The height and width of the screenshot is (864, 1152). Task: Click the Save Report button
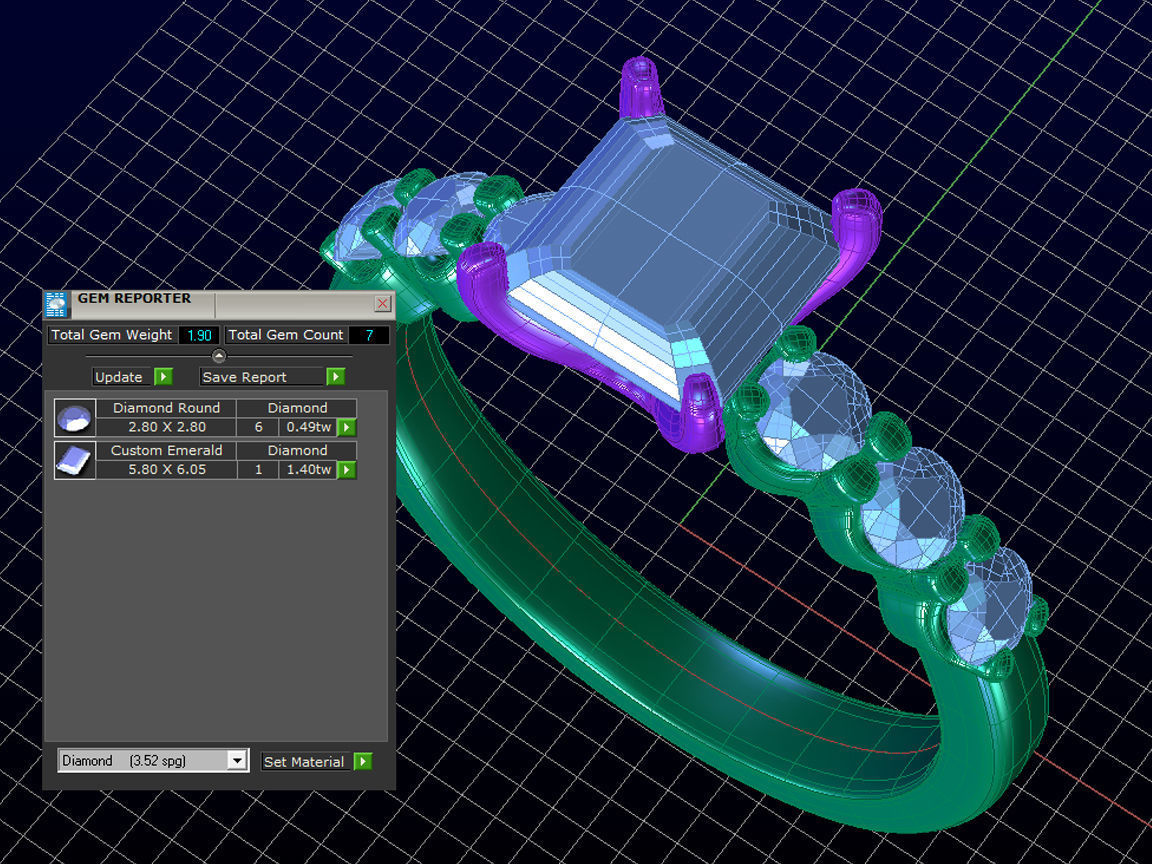[262, 377]
